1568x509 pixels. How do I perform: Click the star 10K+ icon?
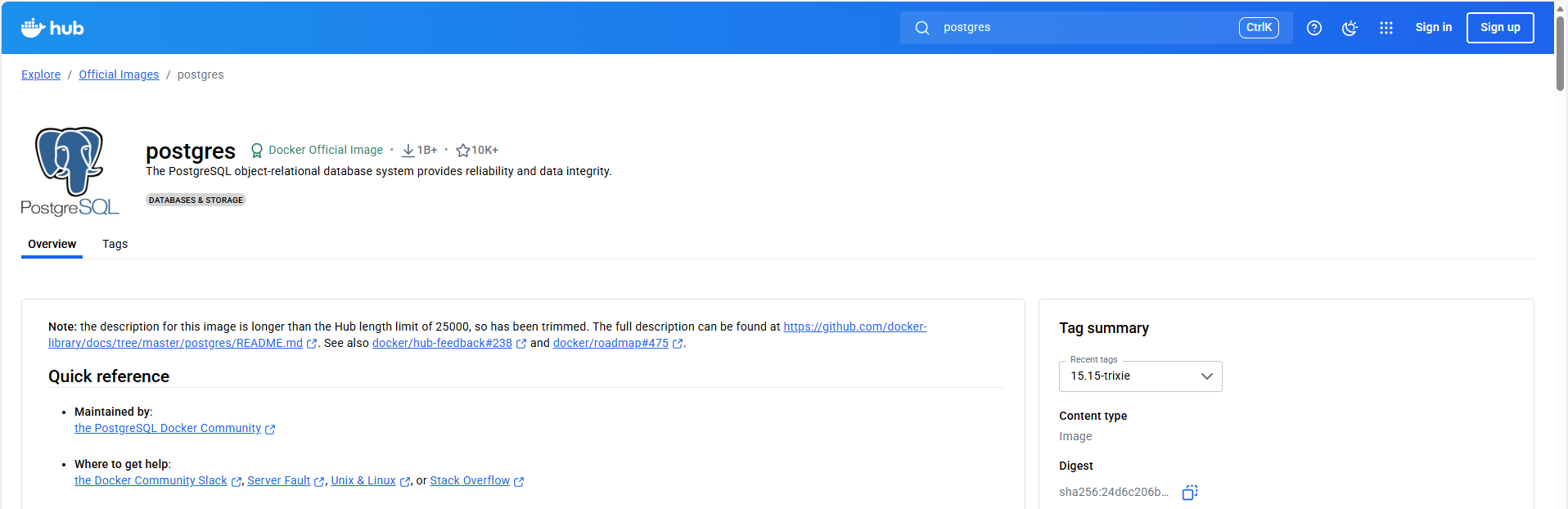(x=462, y=151)
